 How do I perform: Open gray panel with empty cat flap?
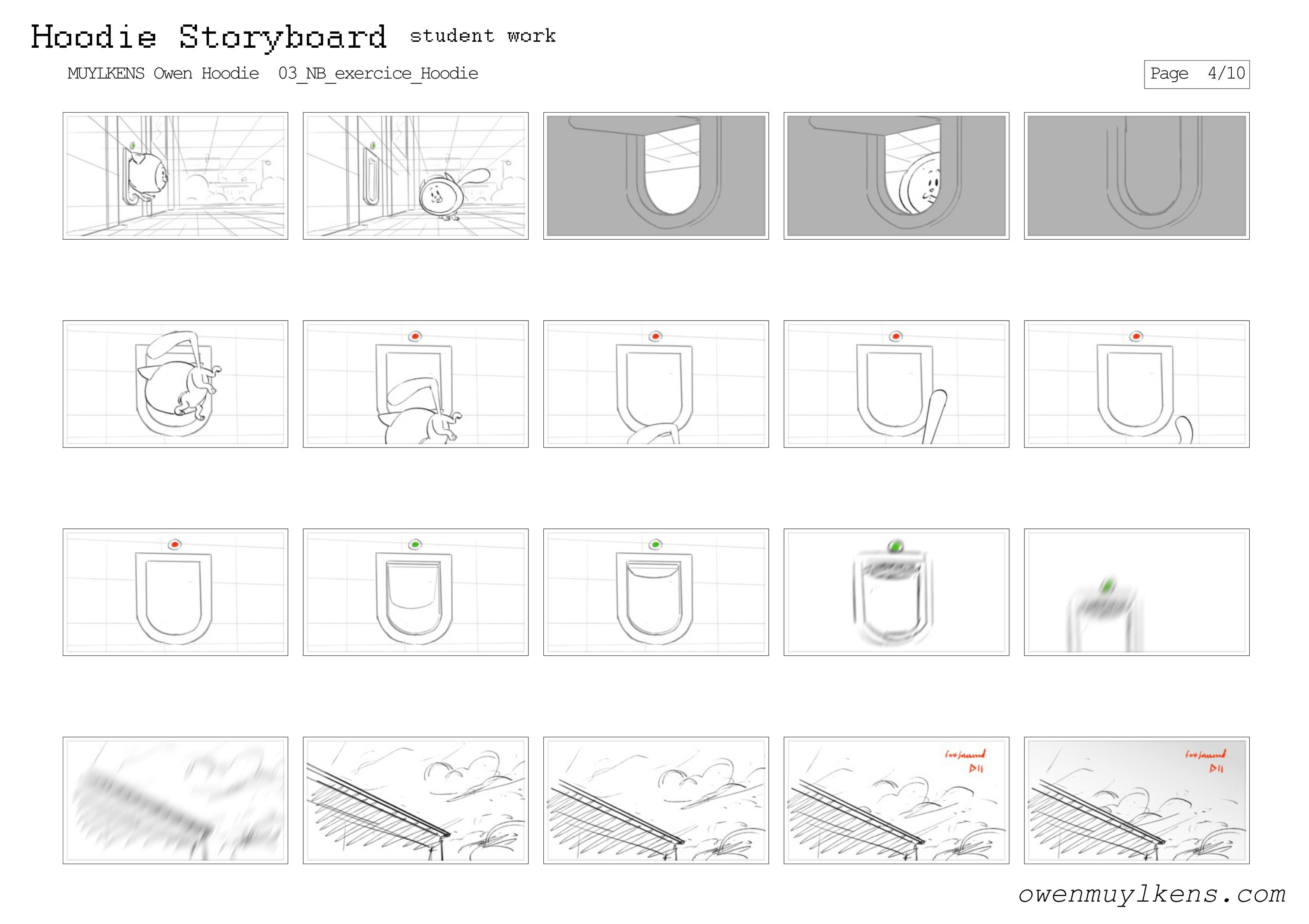(x=656, y=175)
